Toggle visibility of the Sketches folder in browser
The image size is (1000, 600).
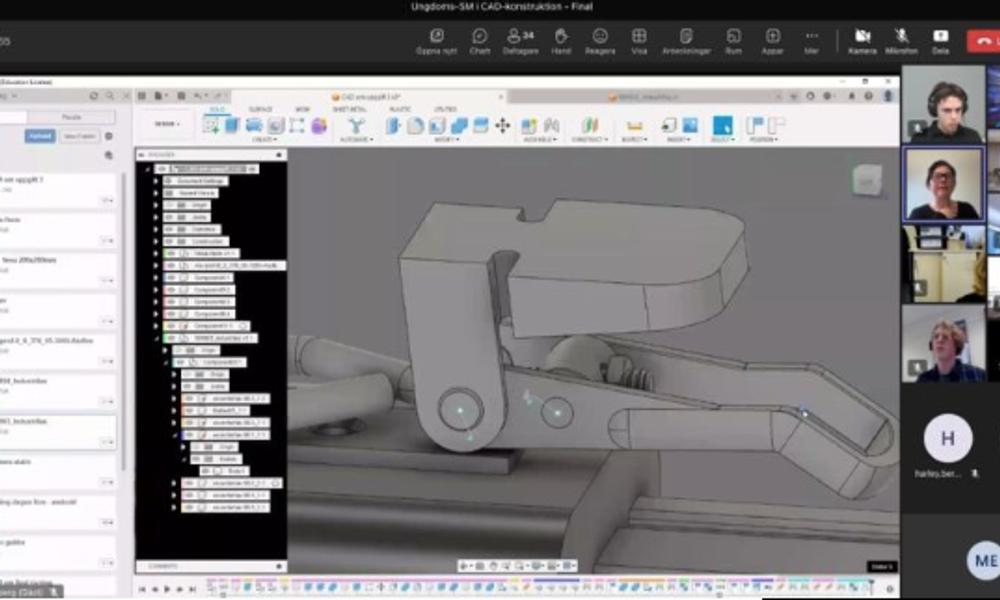(171, 230)
